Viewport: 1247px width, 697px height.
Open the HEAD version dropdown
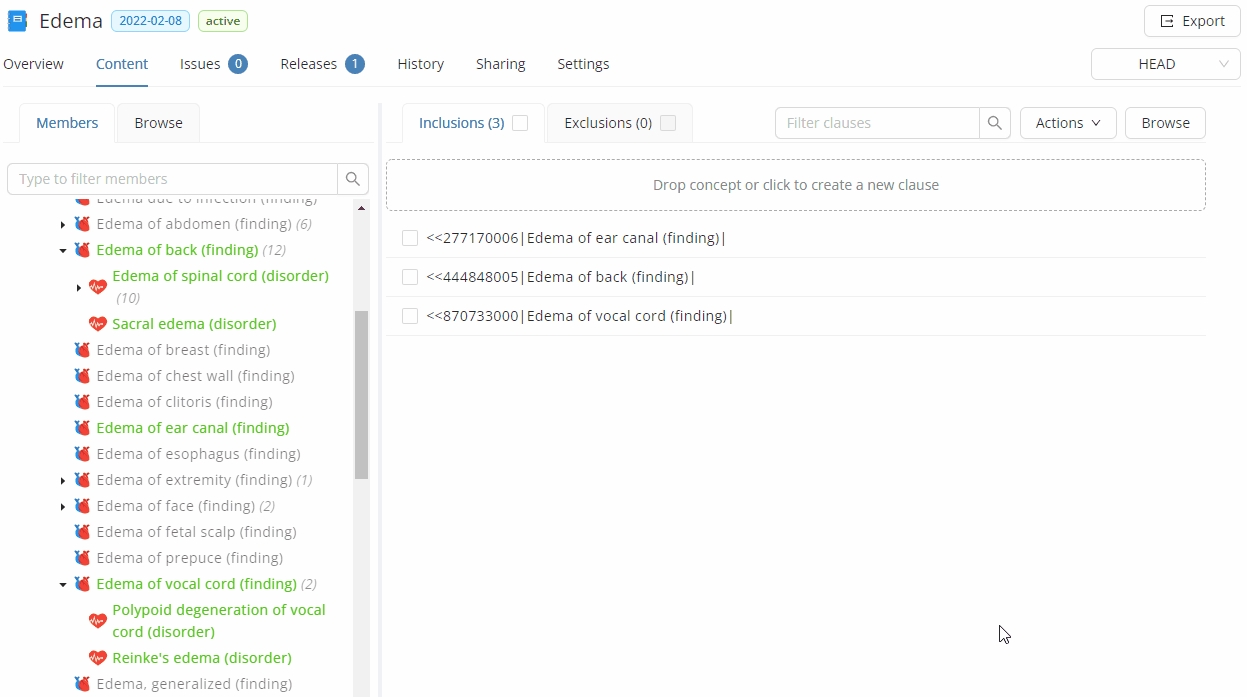point(1165,64)
